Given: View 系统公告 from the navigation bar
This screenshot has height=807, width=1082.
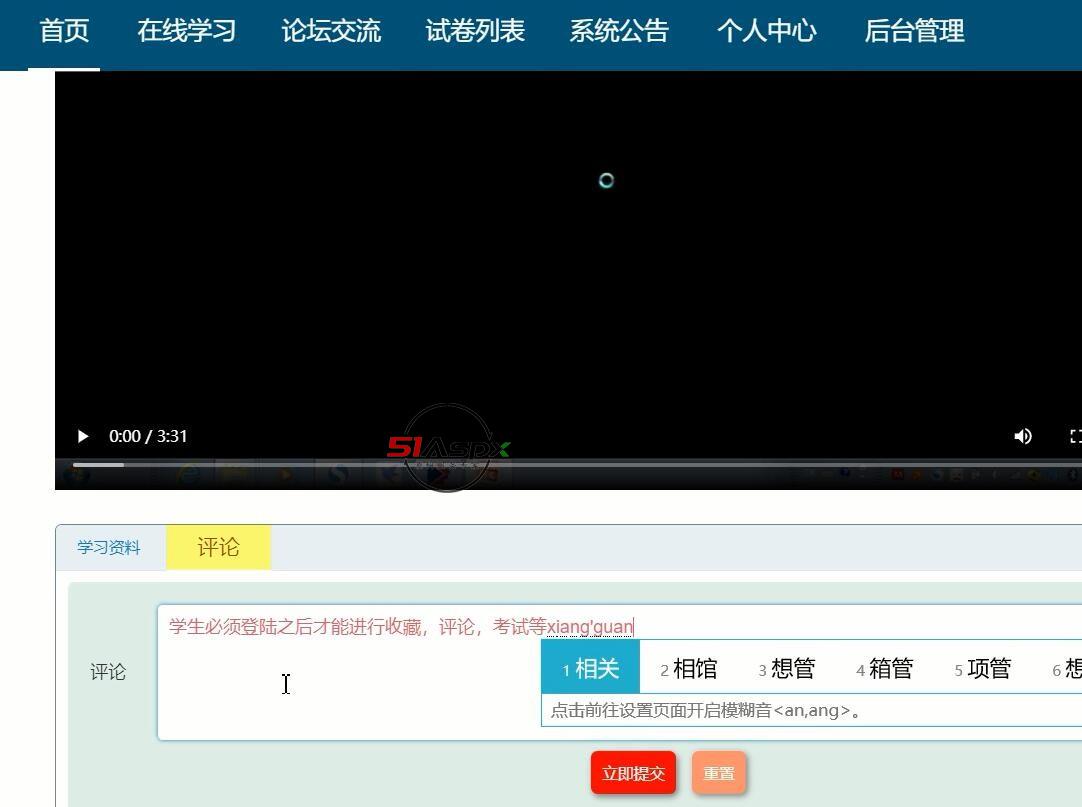Looking at the screenshot, I should 619,31.
